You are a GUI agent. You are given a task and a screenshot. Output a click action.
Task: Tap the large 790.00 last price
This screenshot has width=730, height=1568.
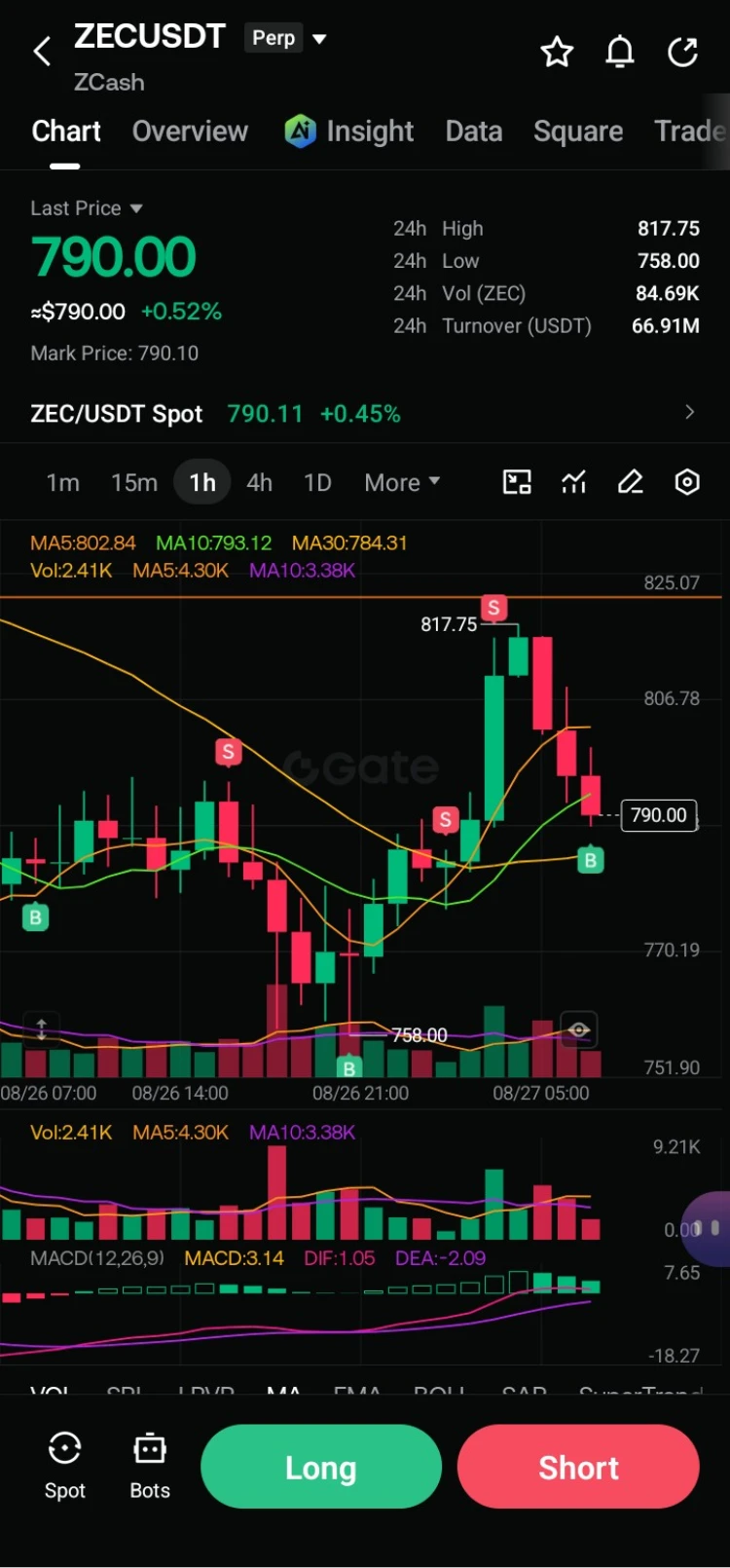tap(114, 257)
